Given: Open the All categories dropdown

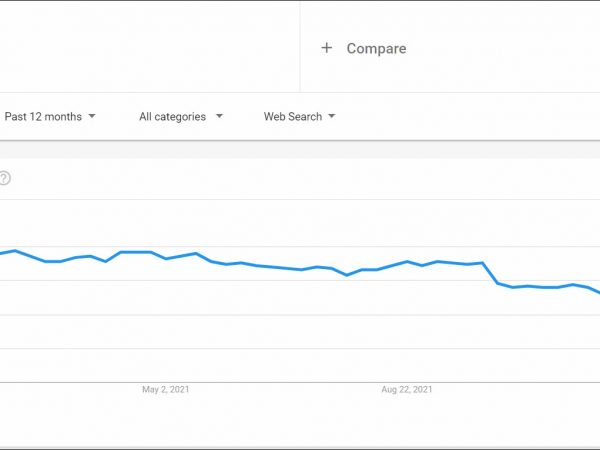Looking at the screenshot, I should (x=173, y=117).
